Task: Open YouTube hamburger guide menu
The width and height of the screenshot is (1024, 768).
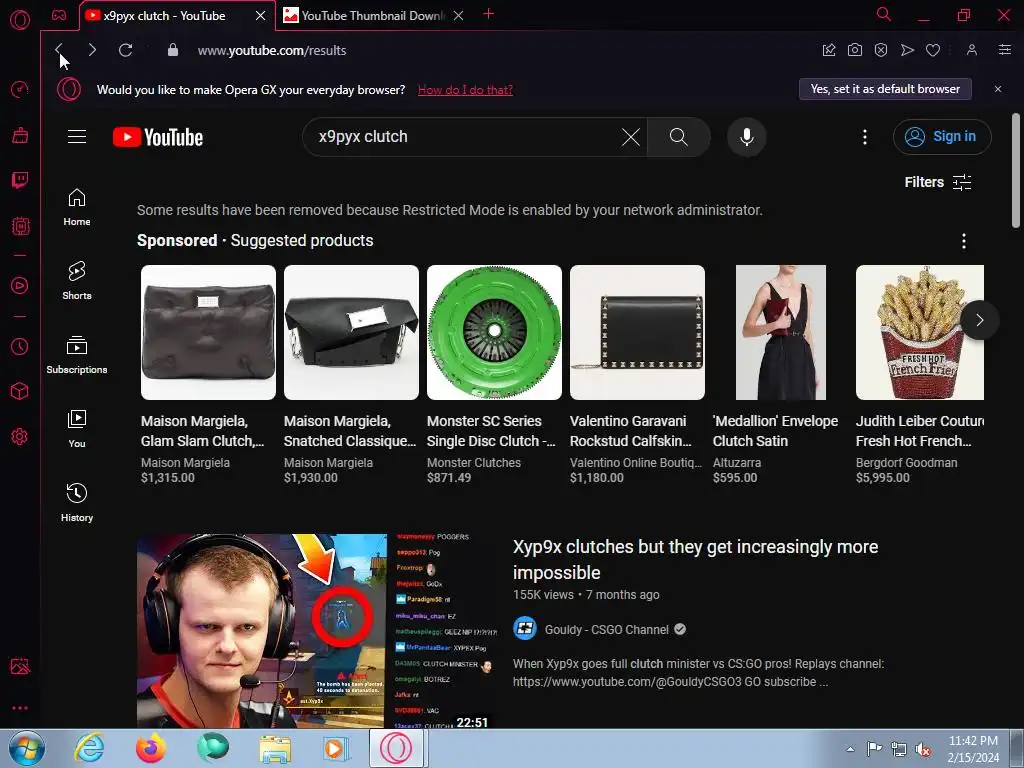Action: tap(77, 136)
